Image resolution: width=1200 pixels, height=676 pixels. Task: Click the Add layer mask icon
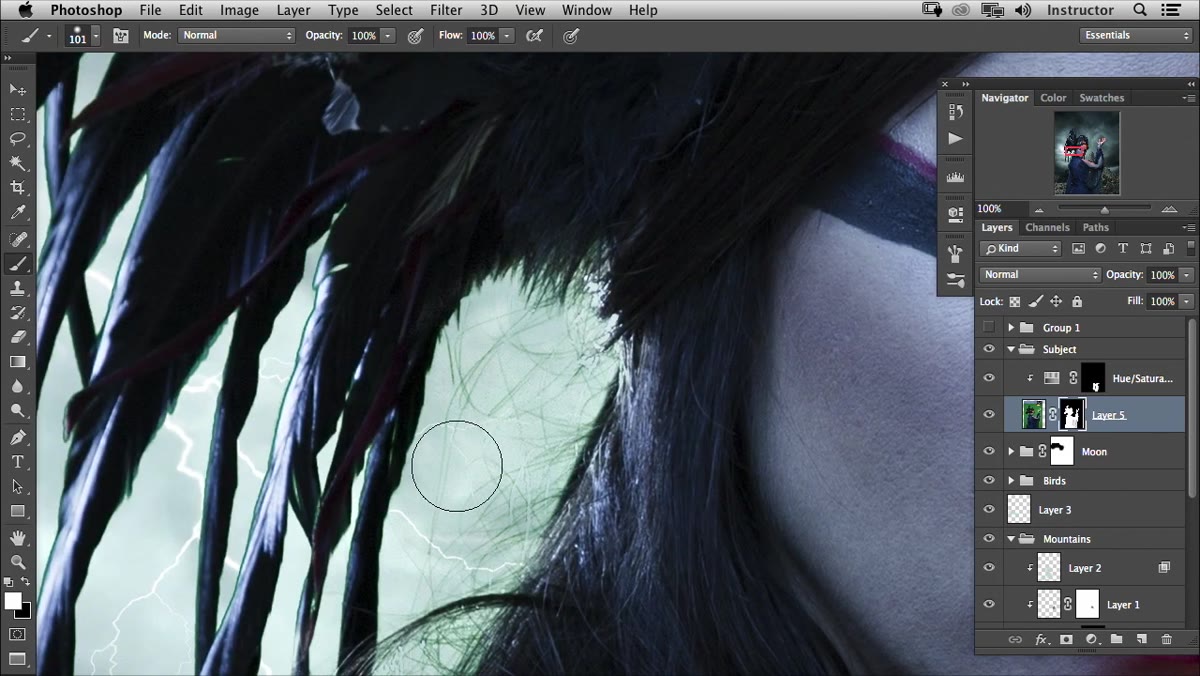pos(1066,639)
